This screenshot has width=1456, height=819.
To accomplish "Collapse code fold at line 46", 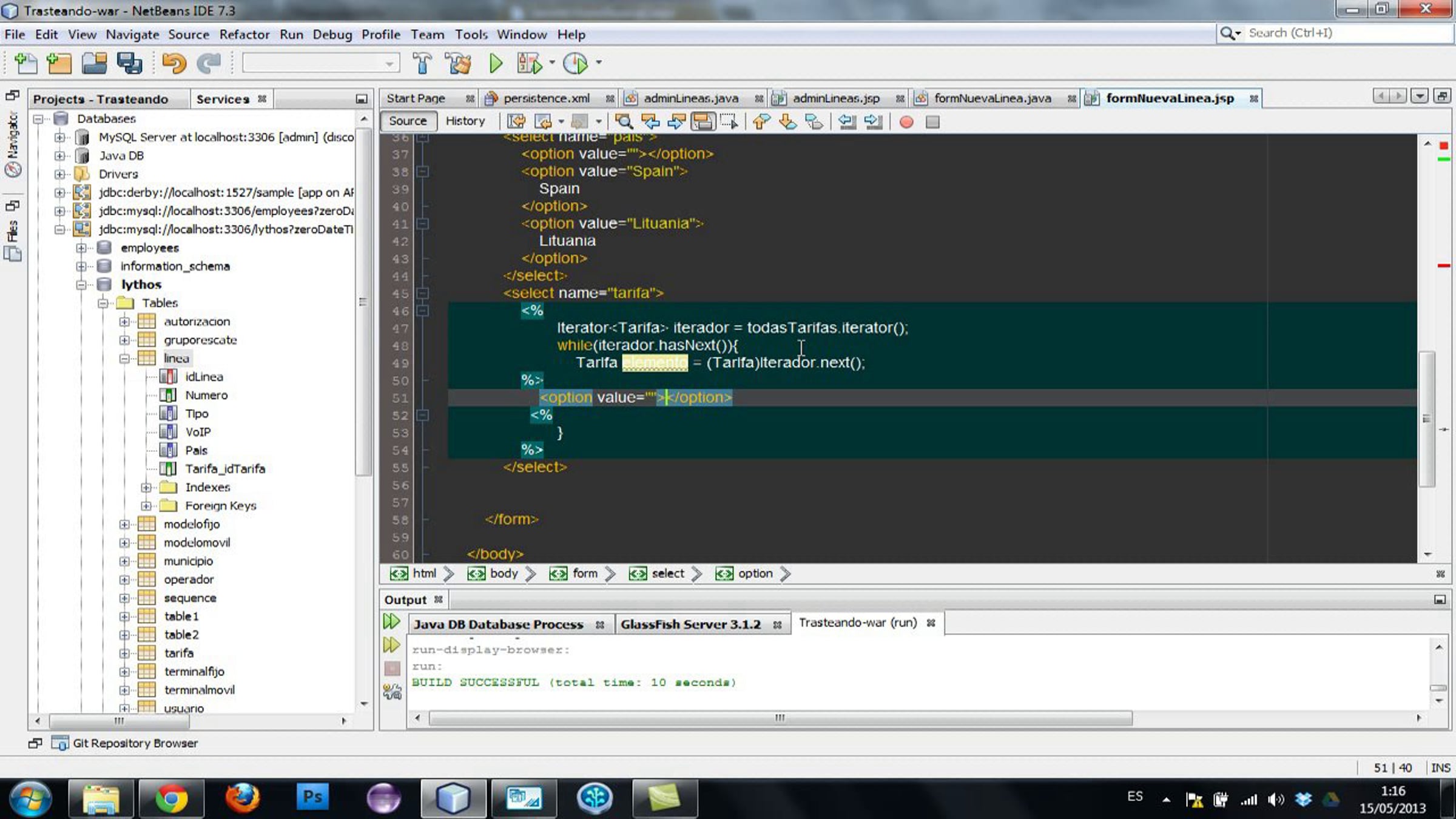I will (423, 311).
